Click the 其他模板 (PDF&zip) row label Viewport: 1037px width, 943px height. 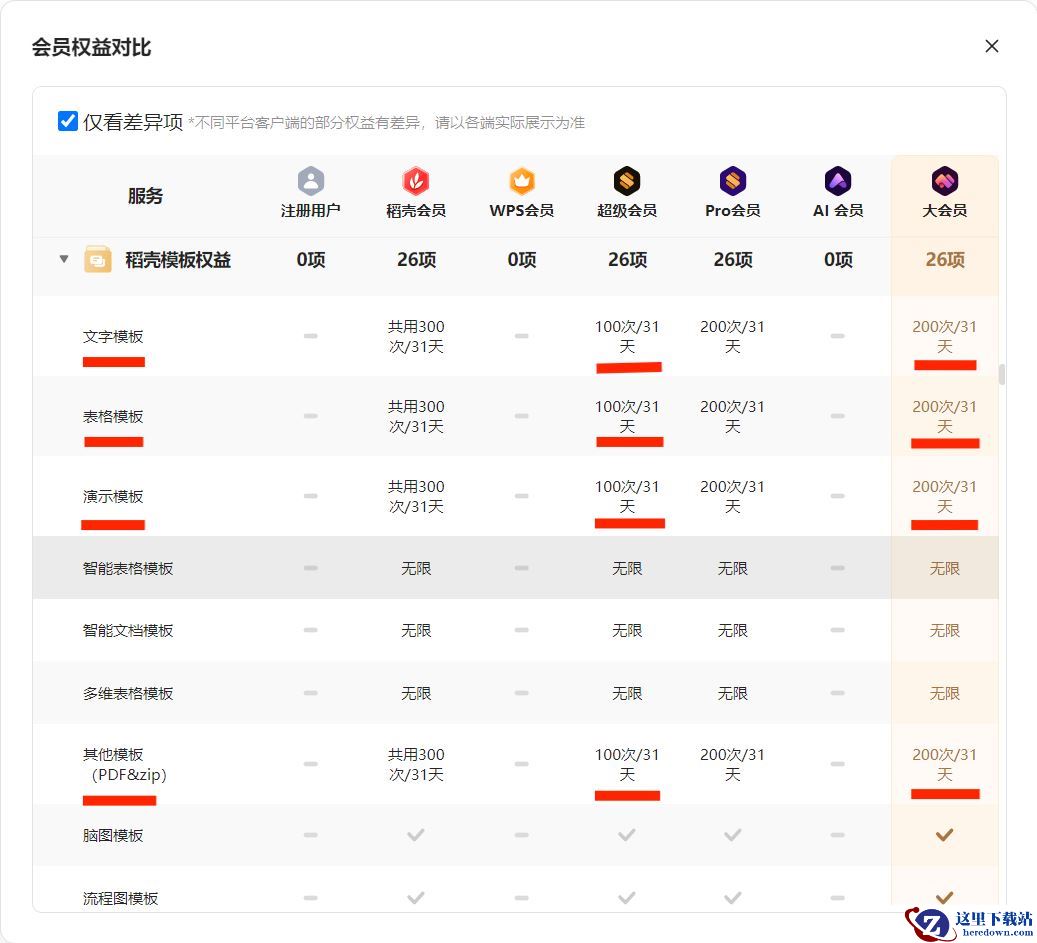pyautogui.click(x=126, y=764)
